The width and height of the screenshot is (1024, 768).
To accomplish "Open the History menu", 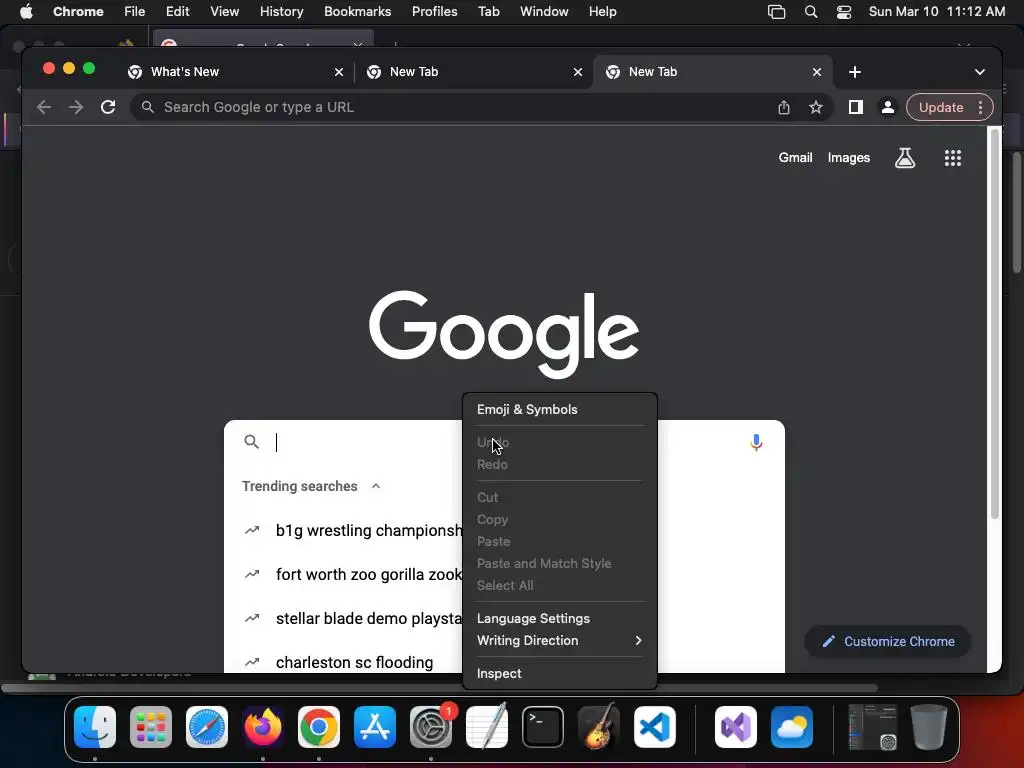I will (x=281, y=12).
